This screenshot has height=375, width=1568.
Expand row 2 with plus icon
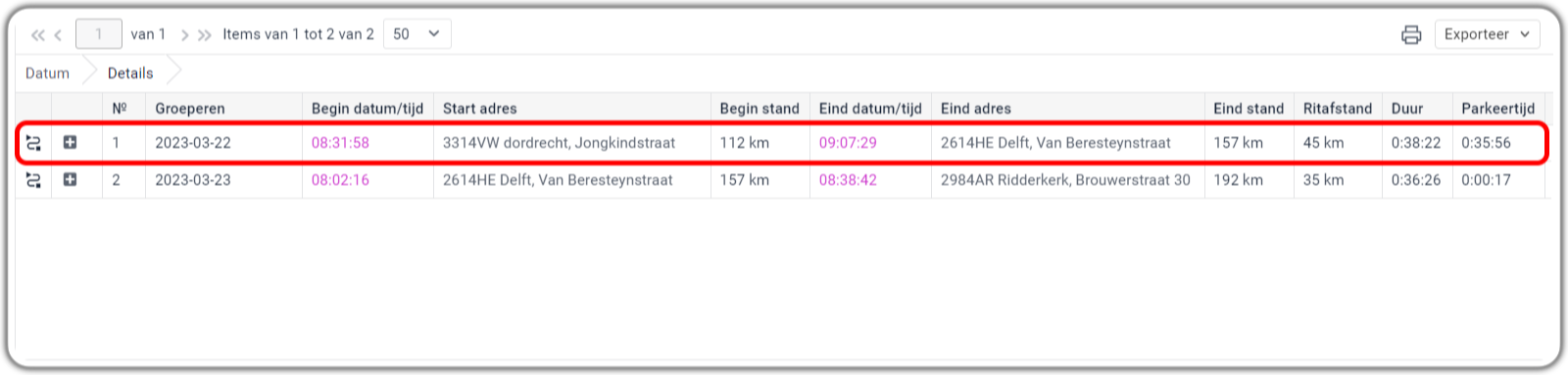pos(70,179)
